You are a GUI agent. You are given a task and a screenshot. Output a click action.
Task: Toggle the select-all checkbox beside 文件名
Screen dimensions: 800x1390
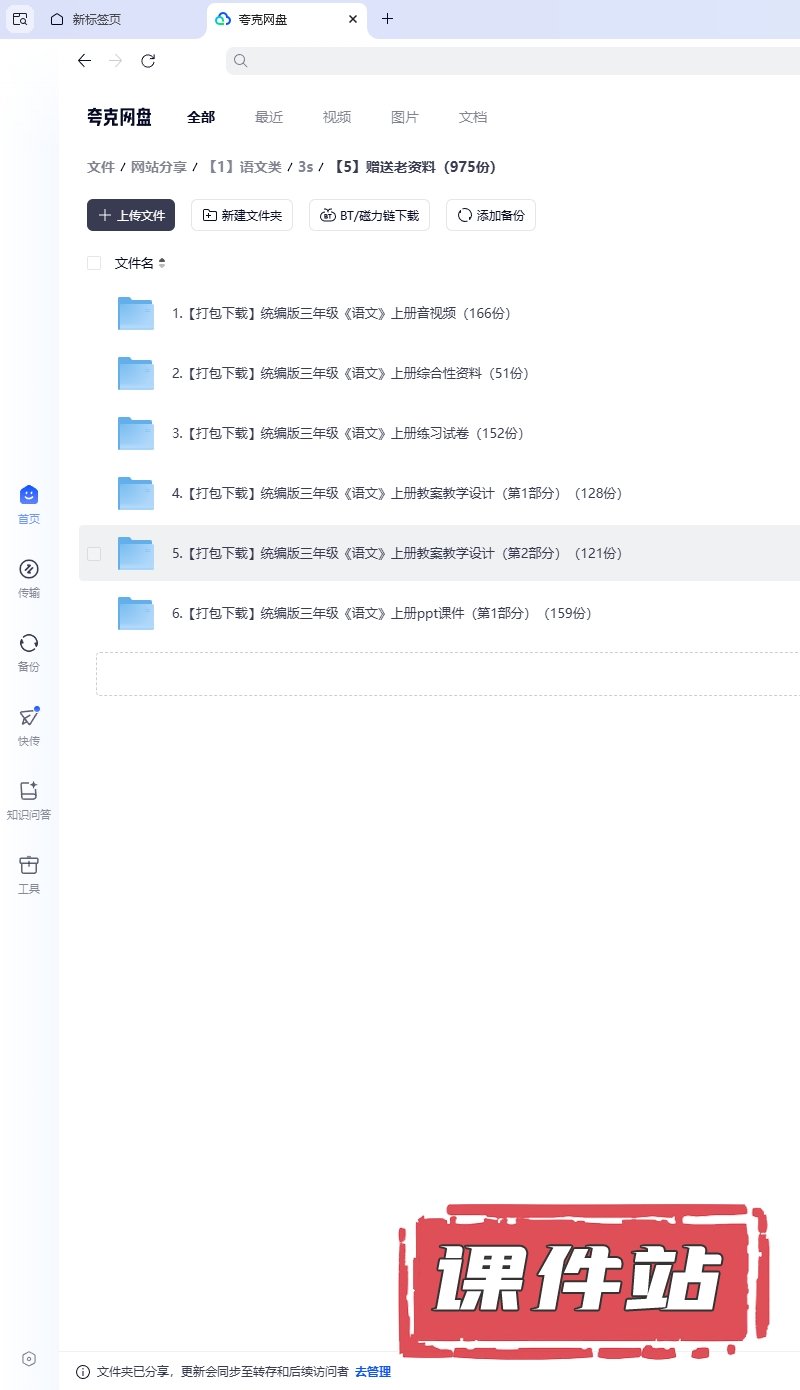pos(94,263)
